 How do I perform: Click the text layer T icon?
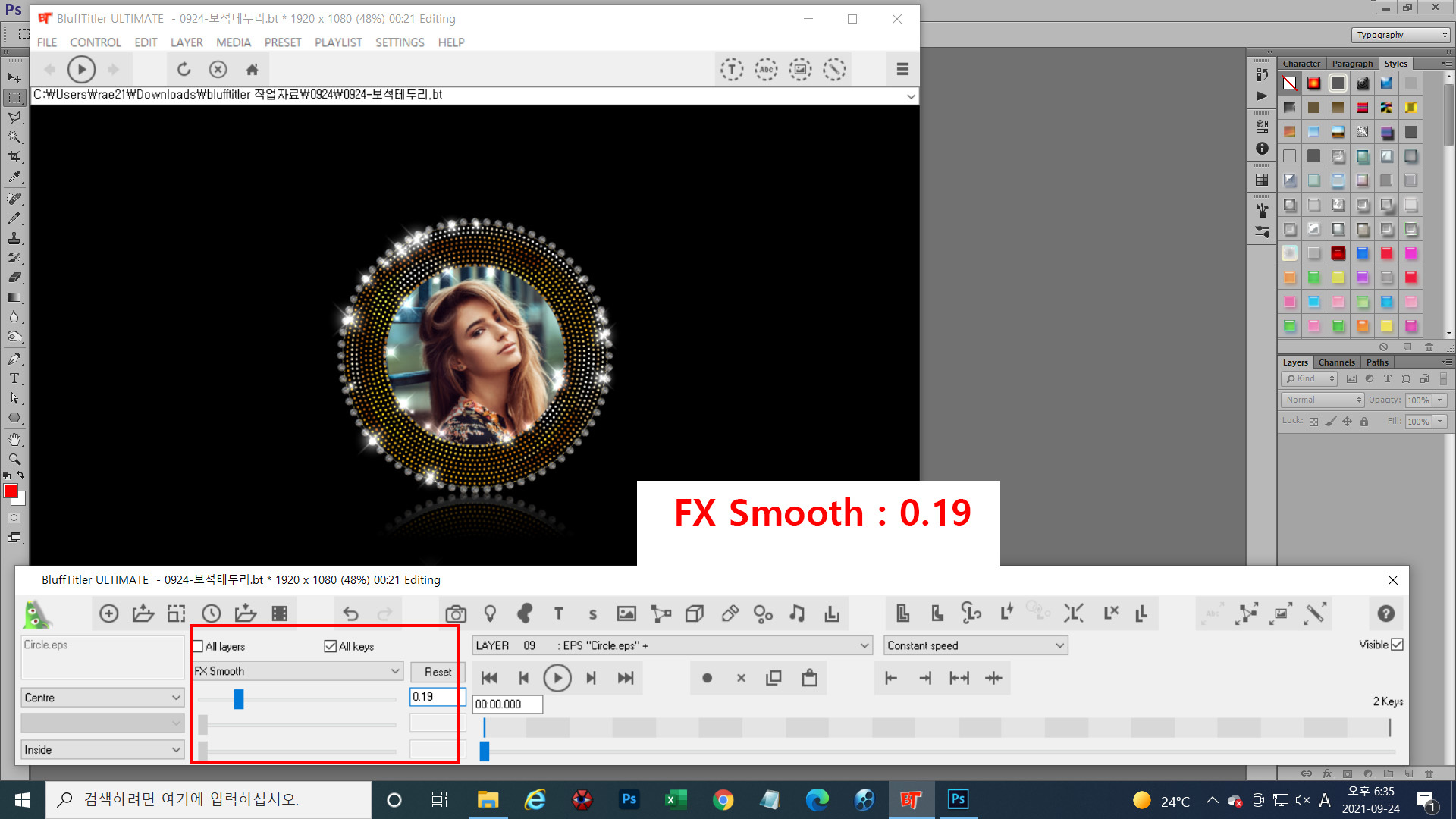pos(559,613)
